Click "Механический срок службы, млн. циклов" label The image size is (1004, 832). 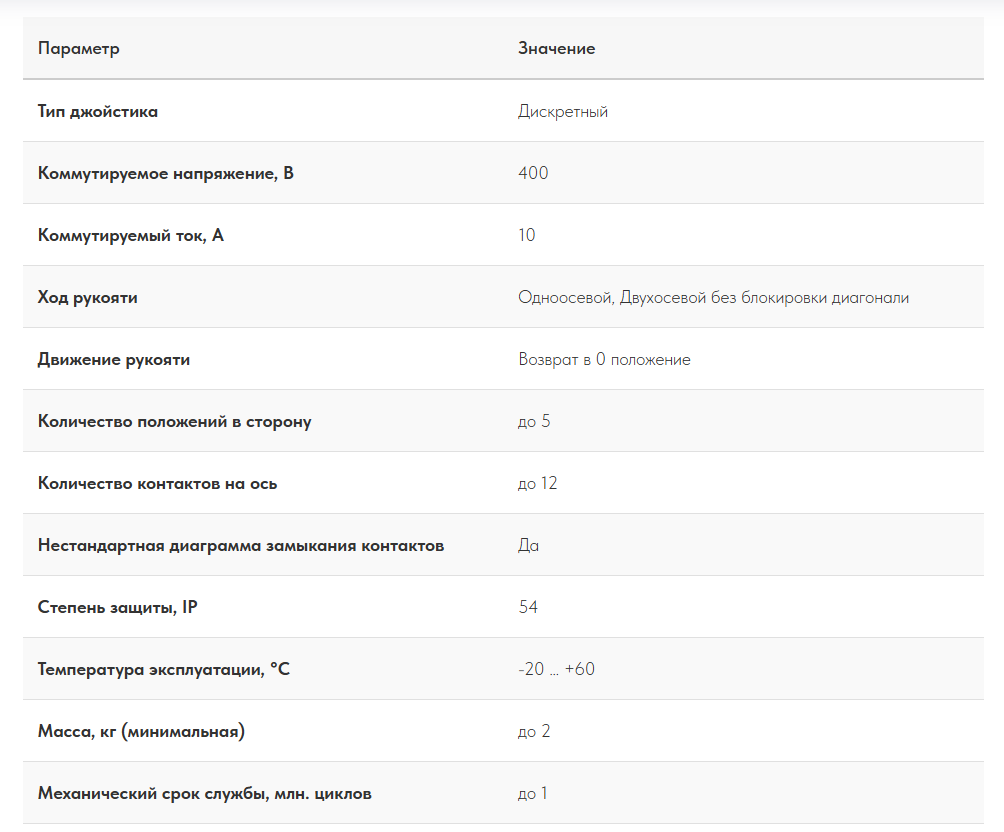point(205,793)
